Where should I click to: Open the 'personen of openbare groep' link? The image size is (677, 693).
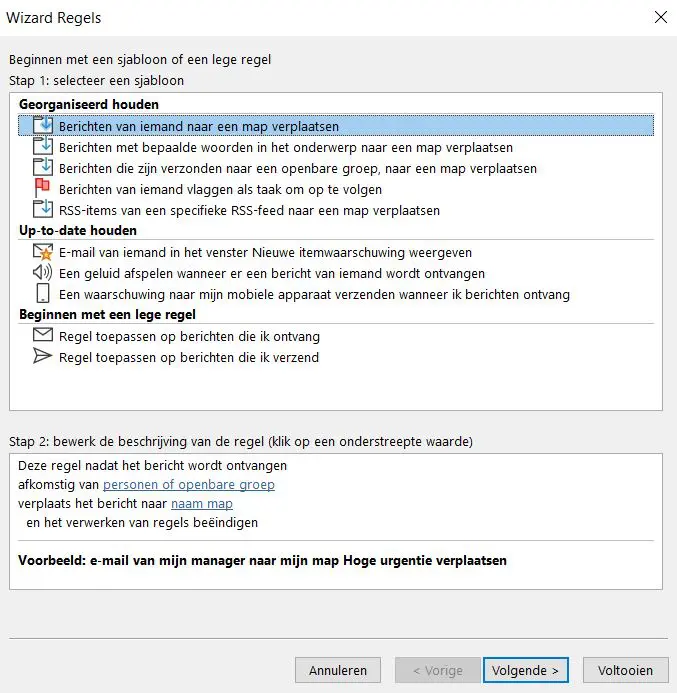click(x=189, y=485)
